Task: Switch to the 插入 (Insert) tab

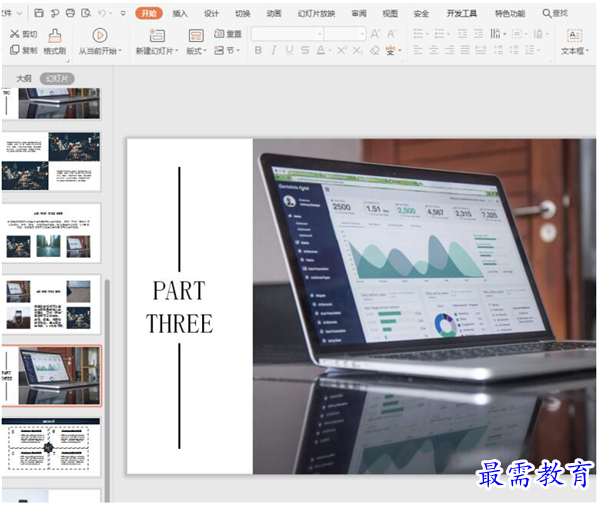Action: (x=180, y=13)
